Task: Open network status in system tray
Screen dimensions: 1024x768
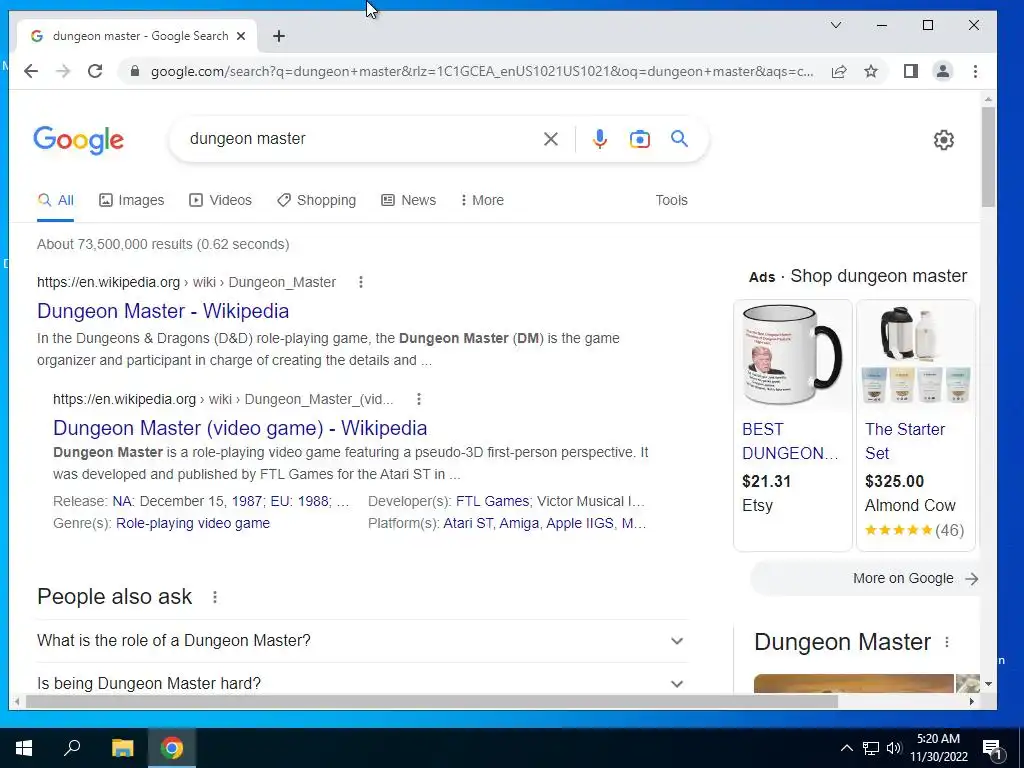Action: click(x=871, y=748)
